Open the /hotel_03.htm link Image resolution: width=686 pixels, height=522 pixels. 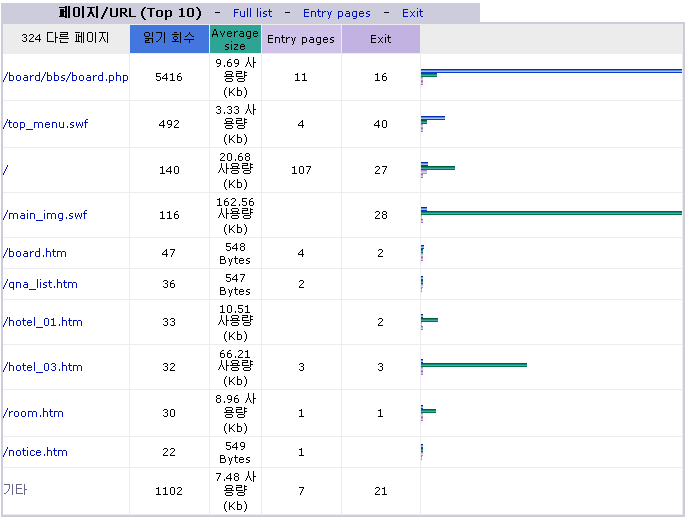[43, 367]
